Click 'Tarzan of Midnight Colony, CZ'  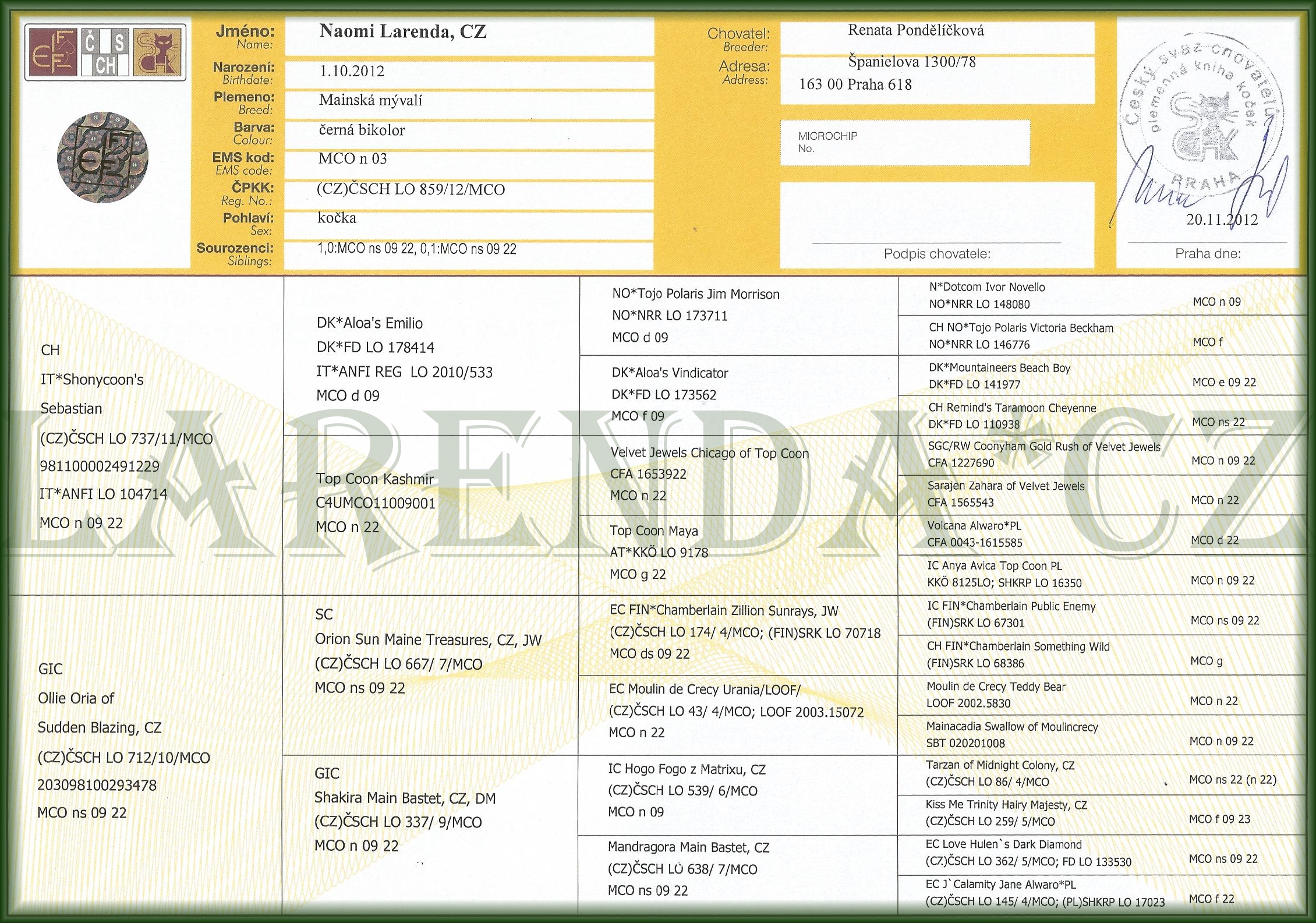1000,766
